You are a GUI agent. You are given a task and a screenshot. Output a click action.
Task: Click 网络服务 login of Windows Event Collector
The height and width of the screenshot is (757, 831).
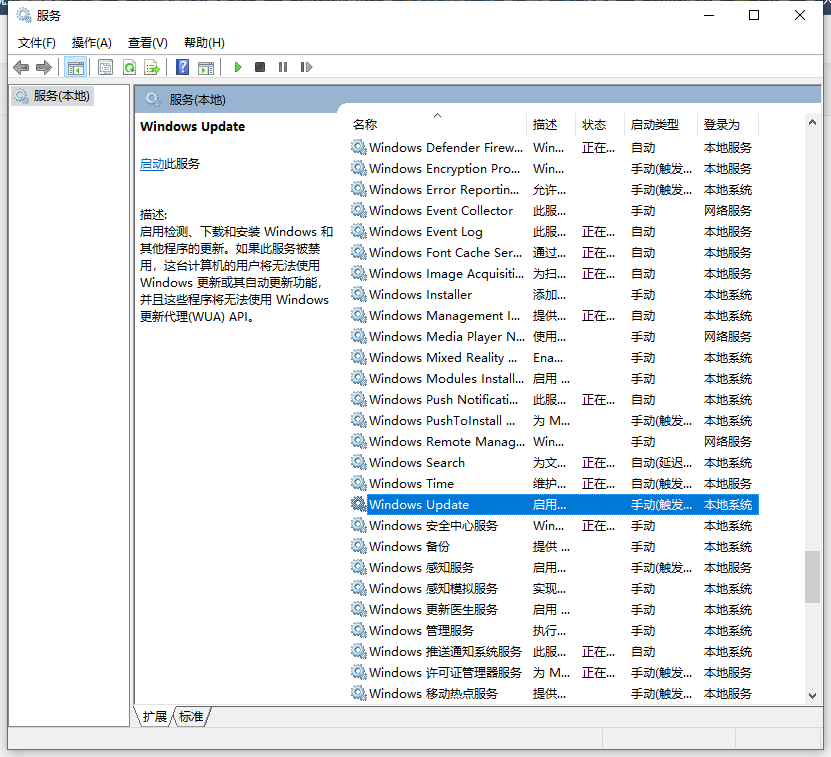pos(728,211)
